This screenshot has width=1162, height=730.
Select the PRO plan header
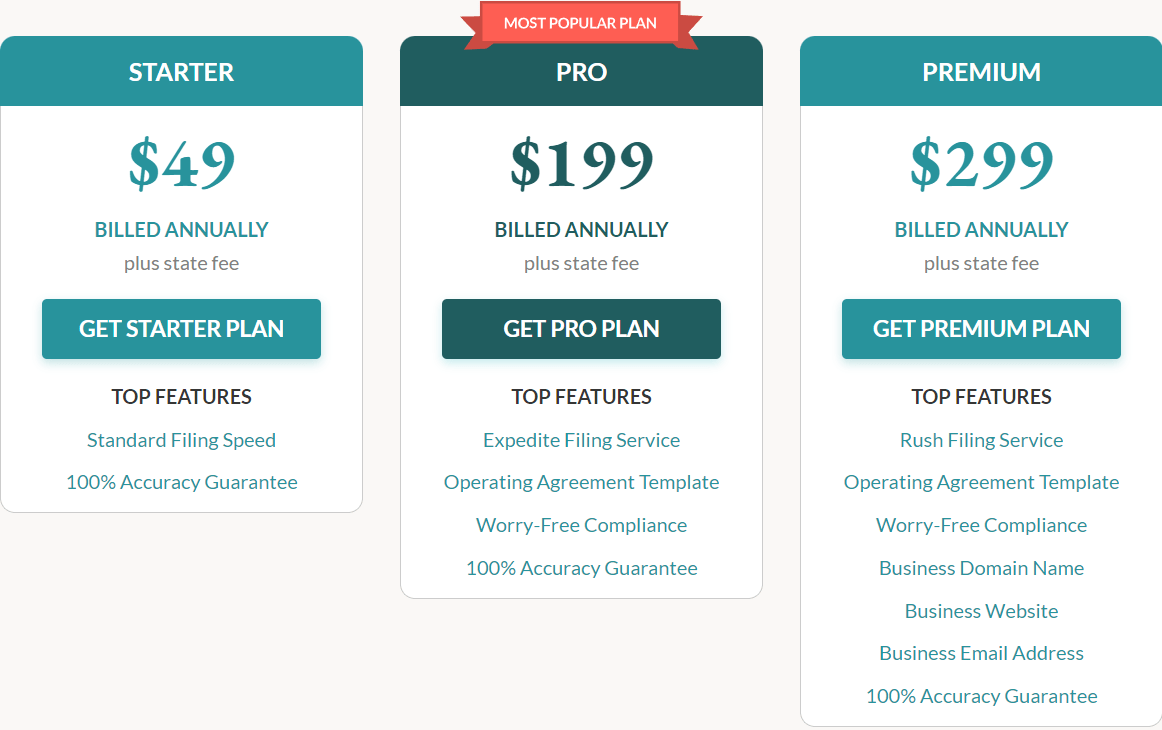581,71
